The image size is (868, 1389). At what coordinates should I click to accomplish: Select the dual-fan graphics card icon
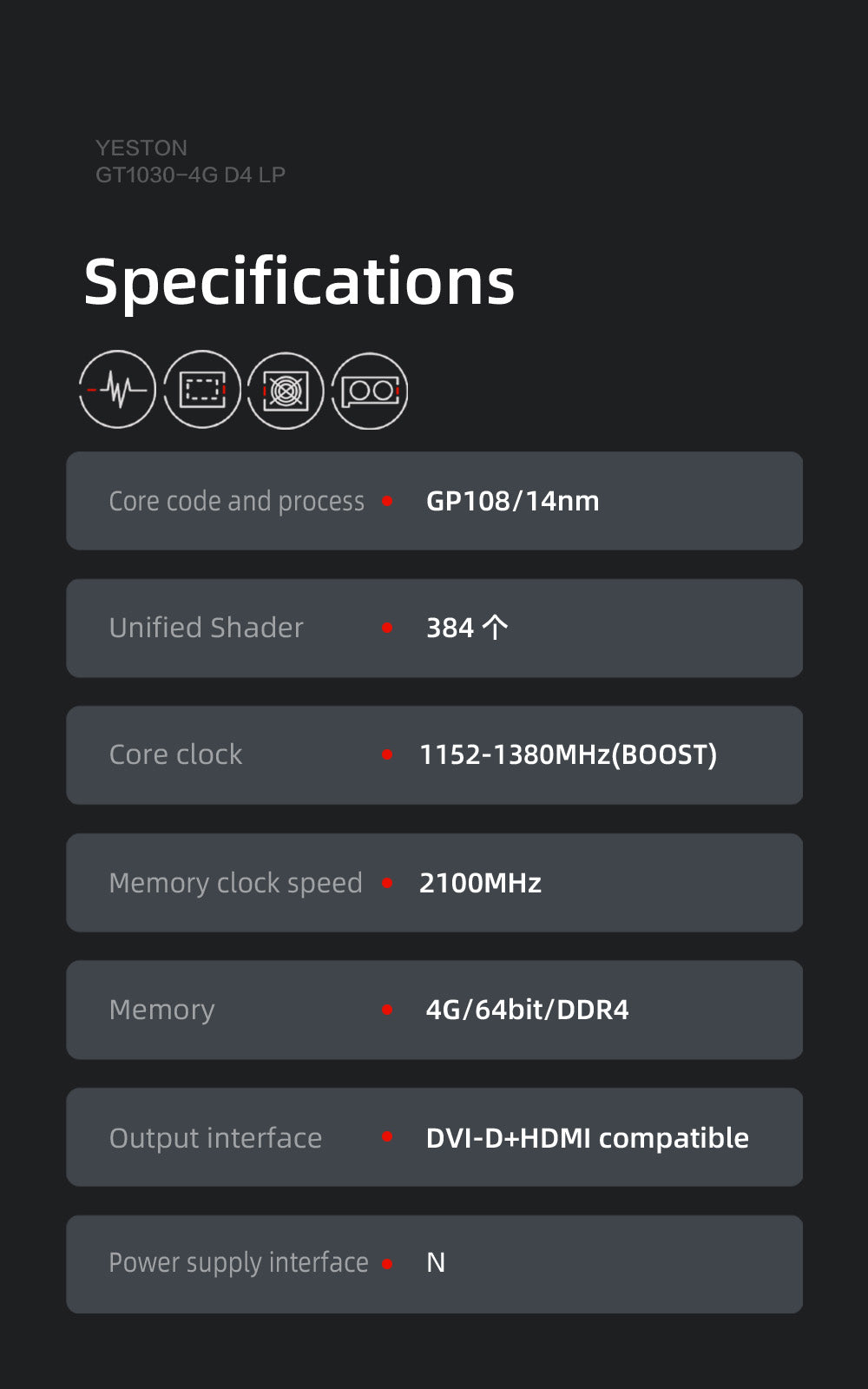coord(370,391)
